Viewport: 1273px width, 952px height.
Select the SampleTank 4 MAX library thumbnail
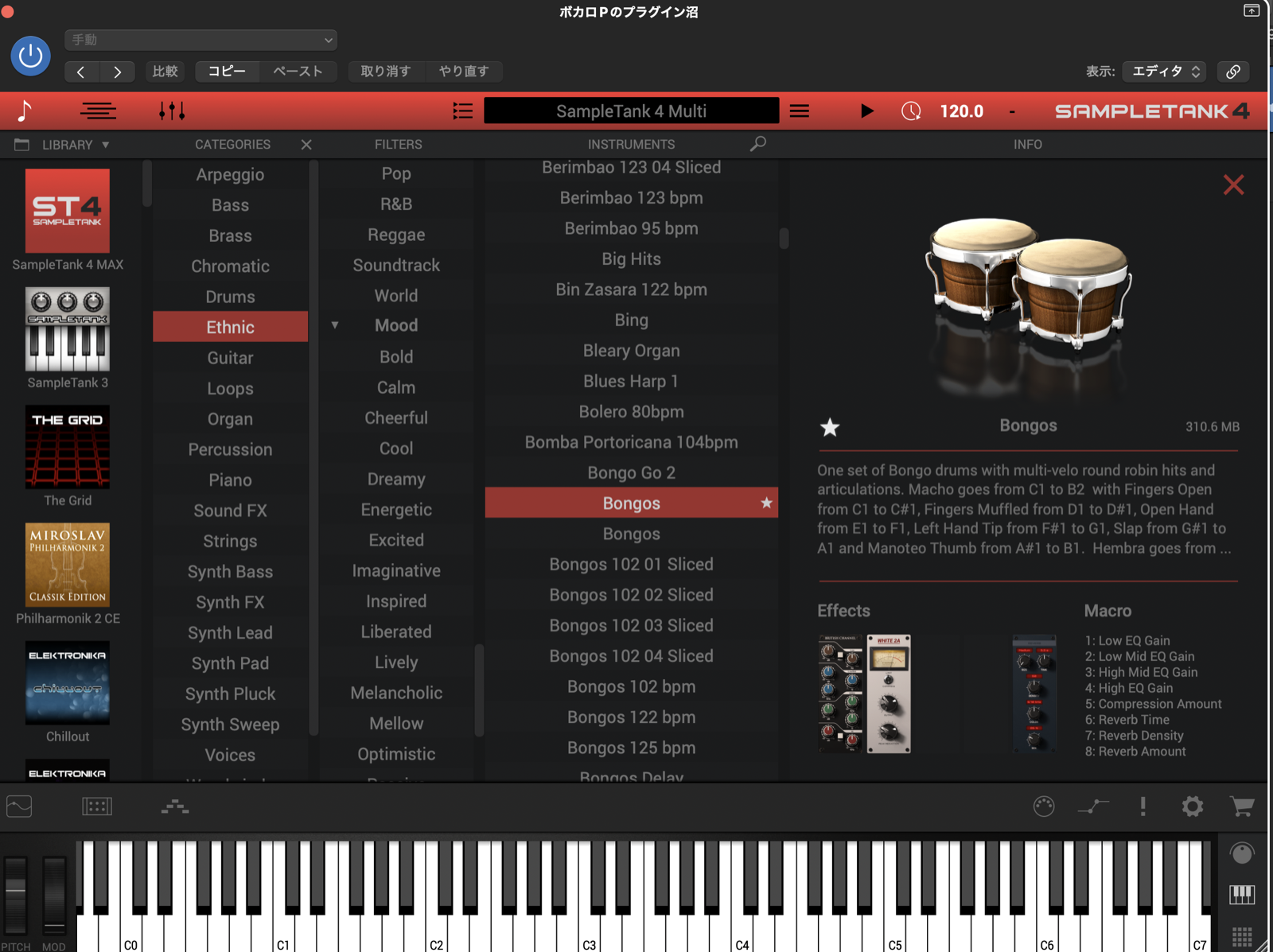(68, 211)
